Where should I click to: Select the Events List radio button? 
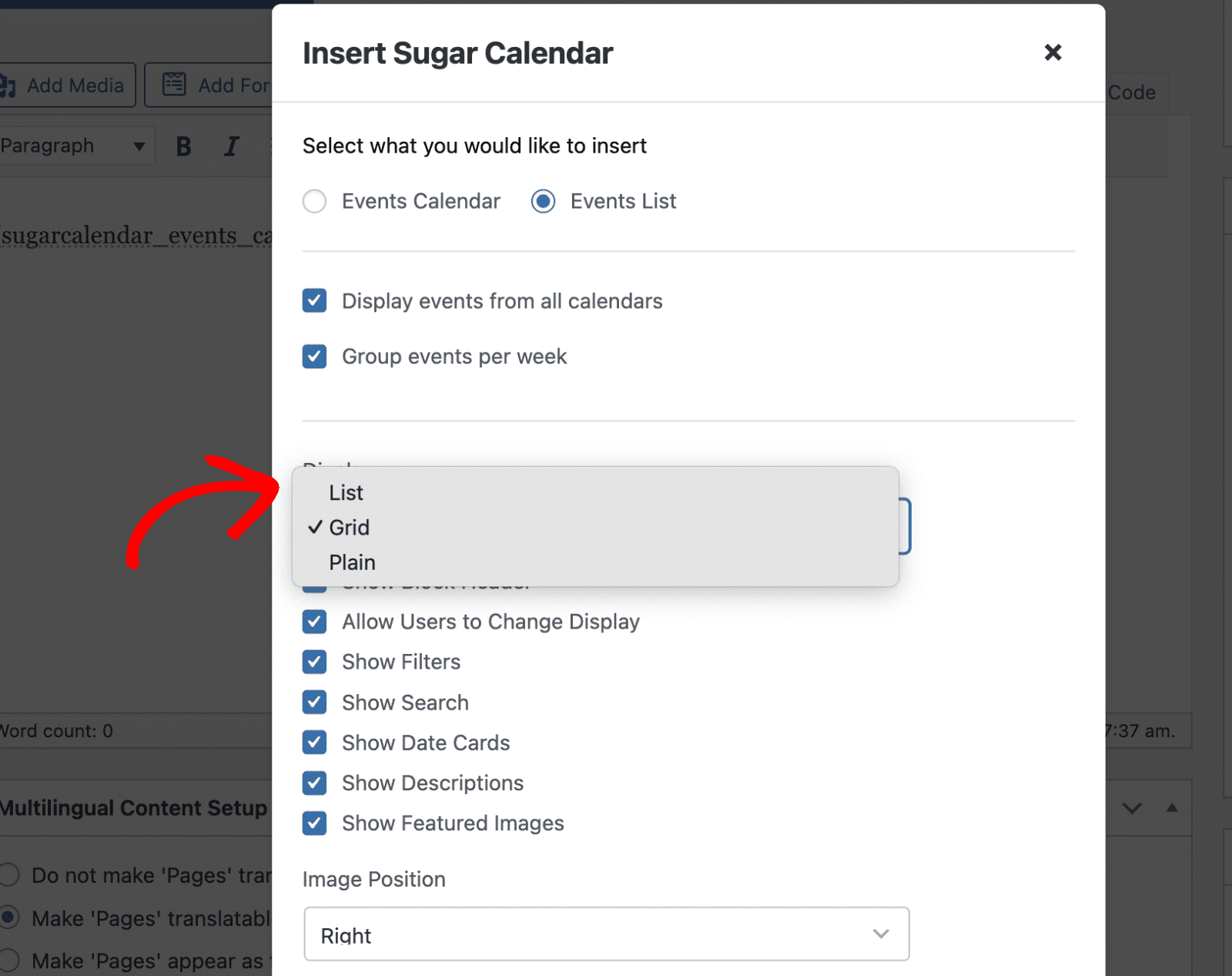coord(543,202)
